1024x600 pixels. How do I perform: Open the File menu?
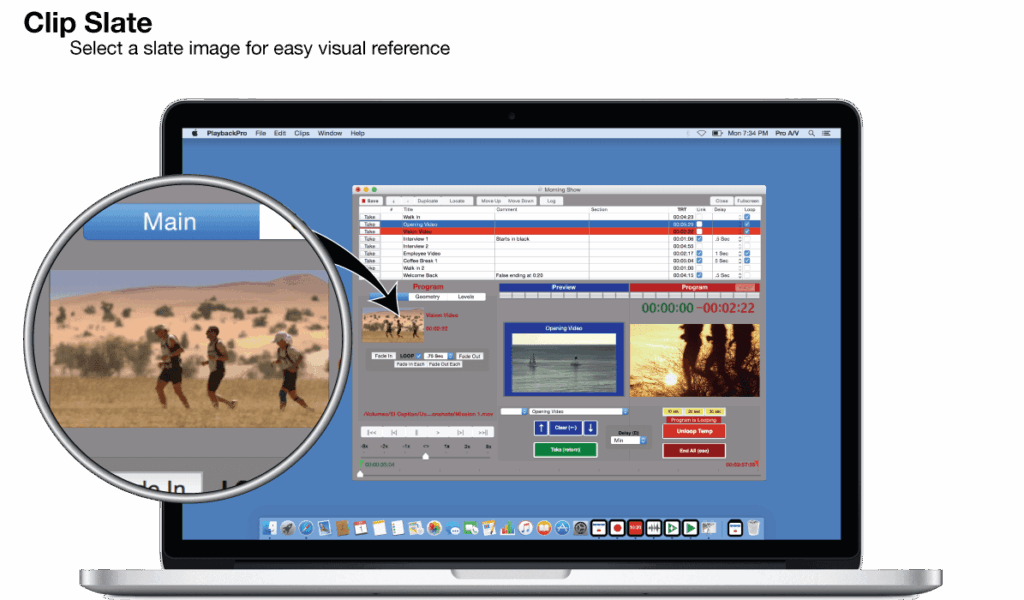pos(261,133)
